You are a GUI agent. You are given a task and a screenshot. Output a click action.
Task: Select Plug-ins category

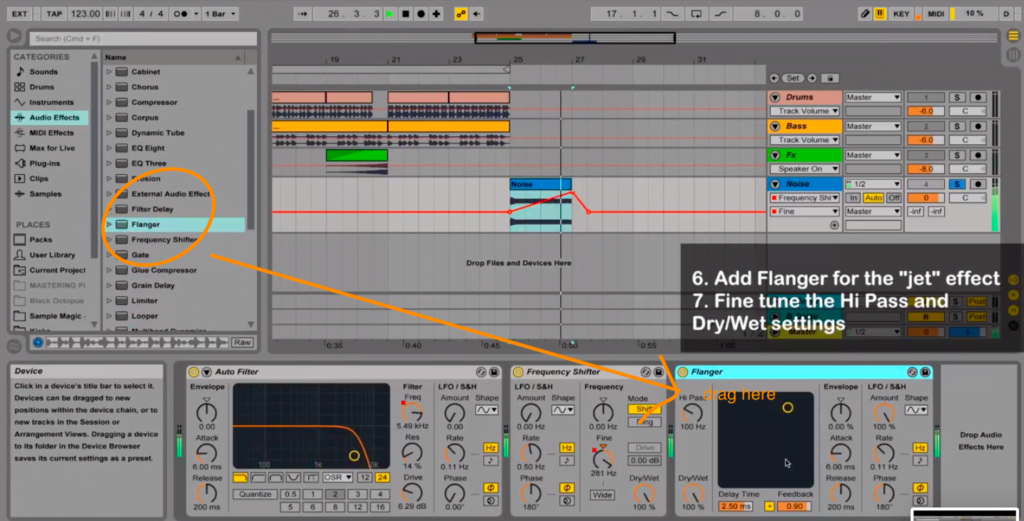pos(44,163)
